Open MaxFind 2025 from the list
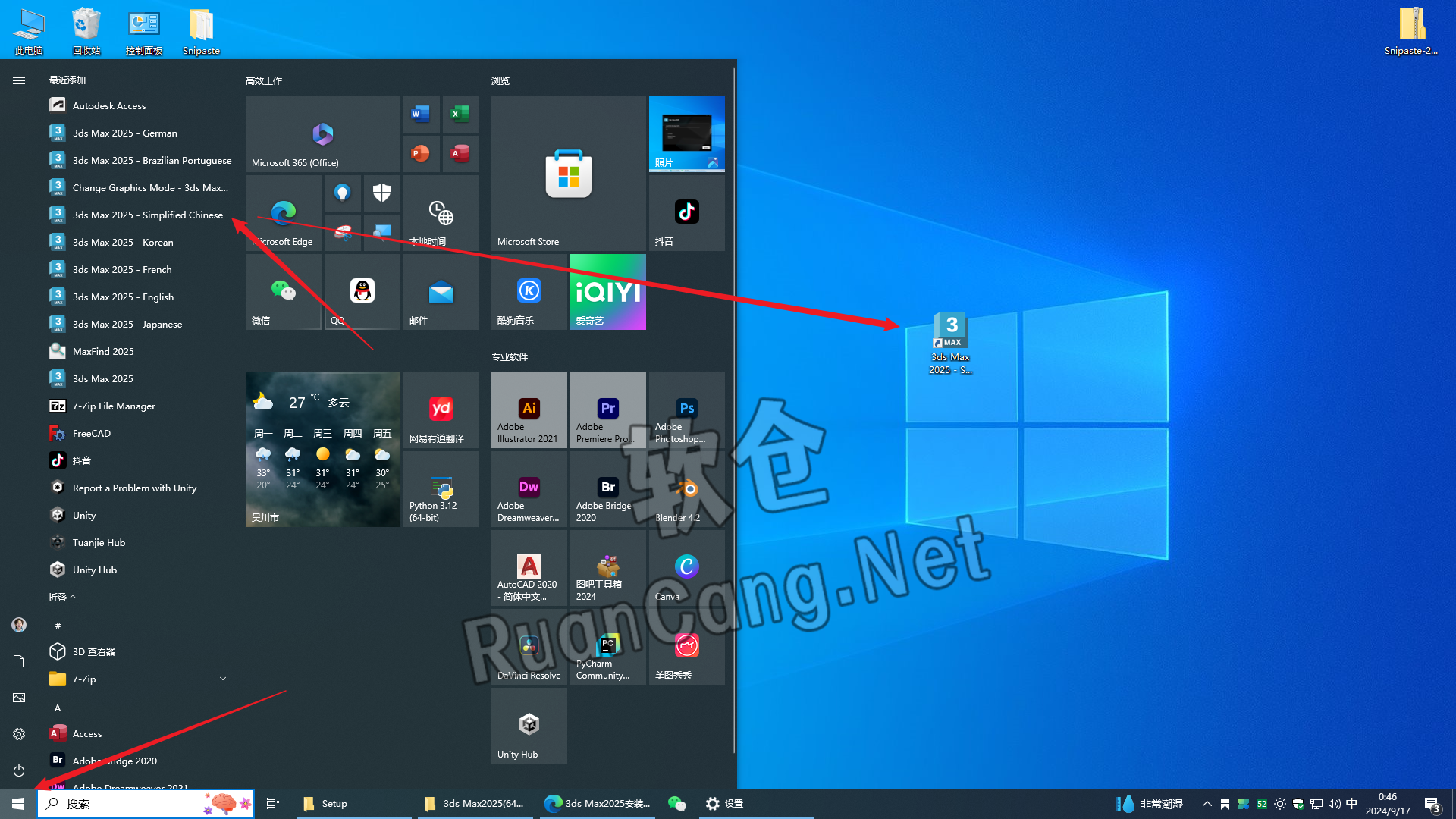Viewport: 1456px width, 819px height. [x=140, y=351]
